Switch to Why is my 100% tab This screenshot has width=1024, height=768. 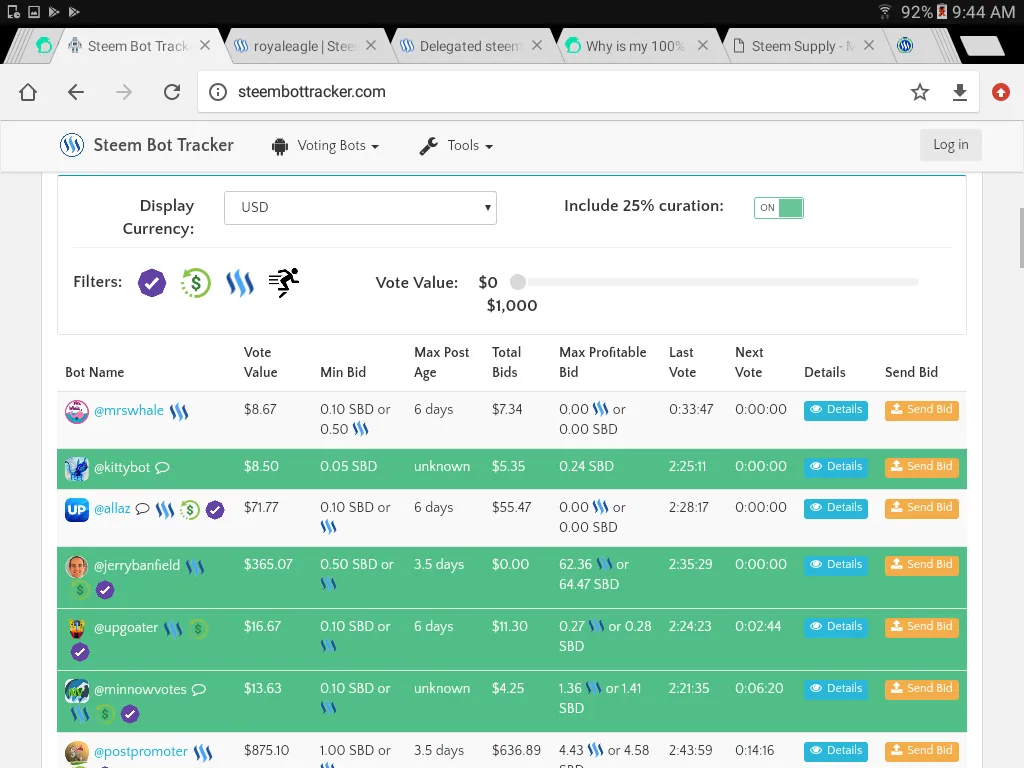pyautogui.click(x=635, y=46)
